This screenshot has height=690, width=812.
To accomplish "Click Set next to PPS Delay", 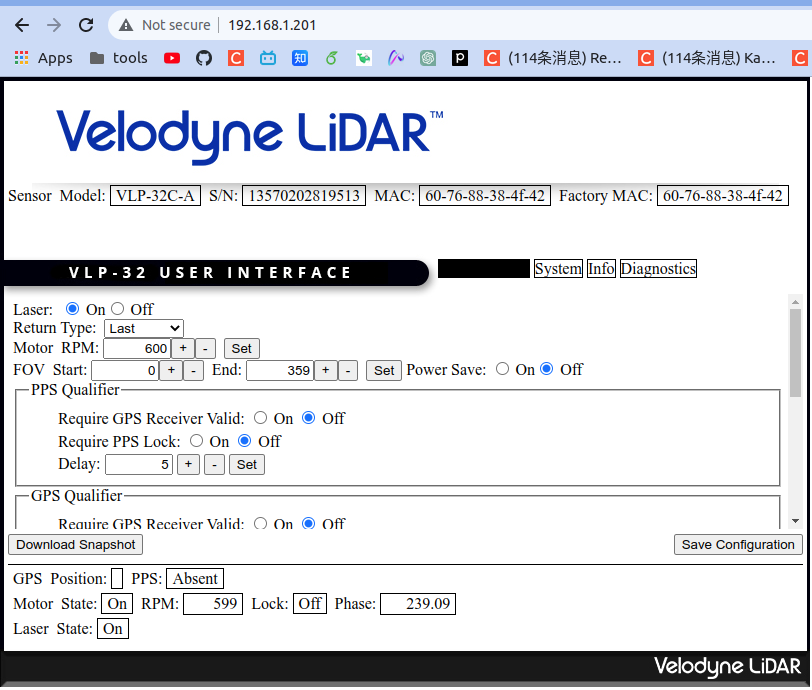I will point(247,465).
